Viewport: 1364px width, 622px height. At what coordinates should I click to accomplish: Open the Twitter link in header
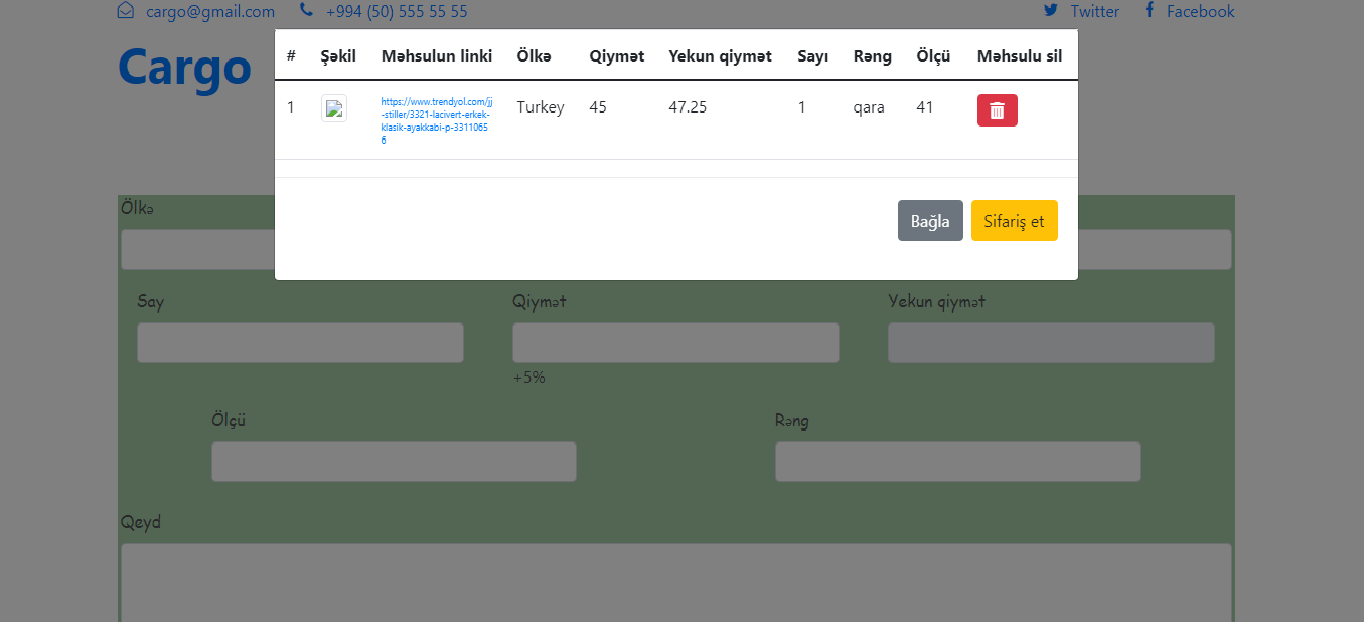[1094, 12]
